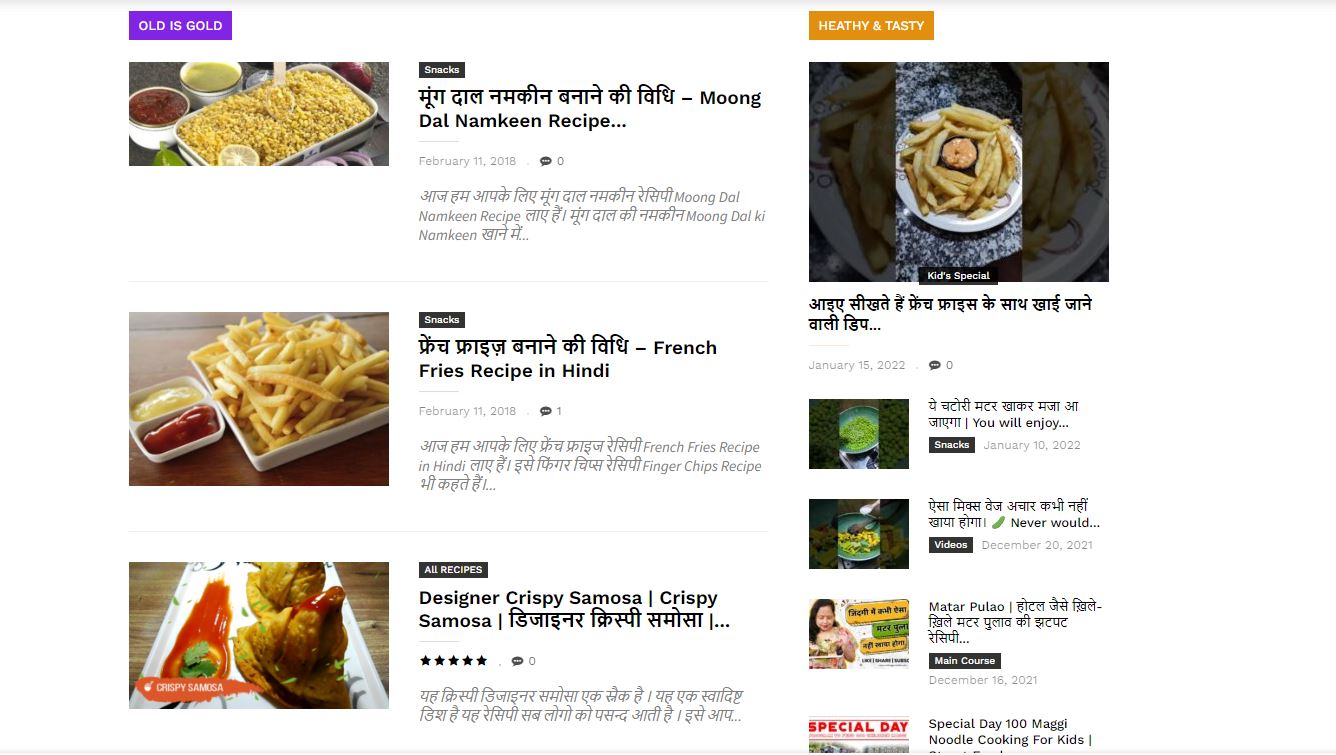Viewport: 1336px width, 755px height.
Task: Select Snacks tag above French Fries Recipe title
Action: point(442,320)
